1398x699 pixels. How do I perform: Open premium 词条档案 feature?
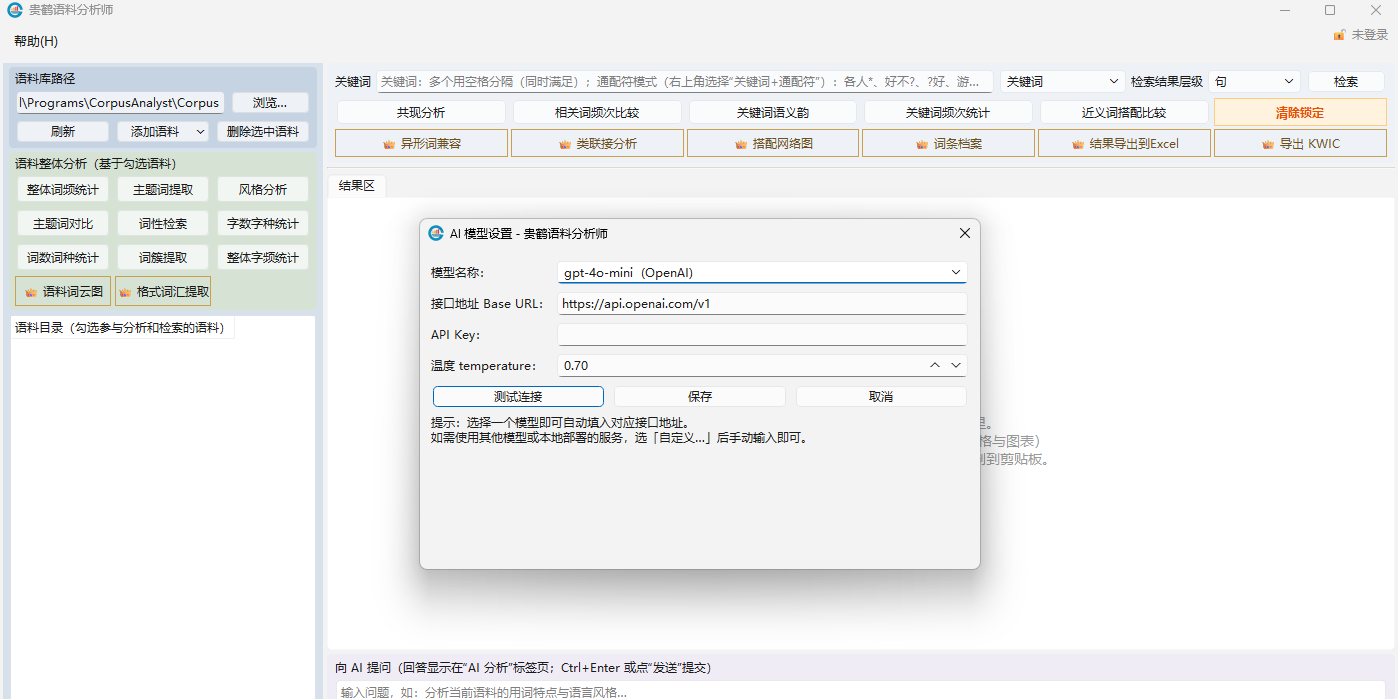click(948, 143)
